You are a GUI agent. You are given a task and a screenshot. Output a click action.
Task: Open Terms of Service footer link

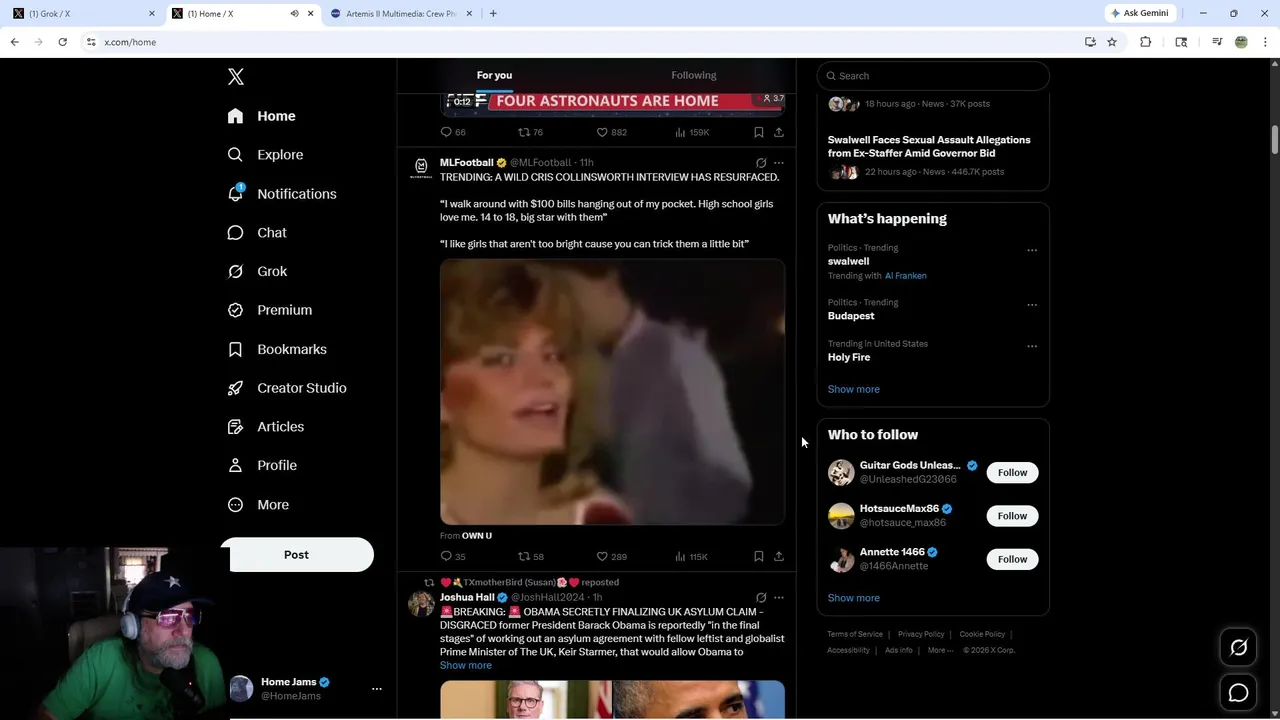click(x=855, y=634)
